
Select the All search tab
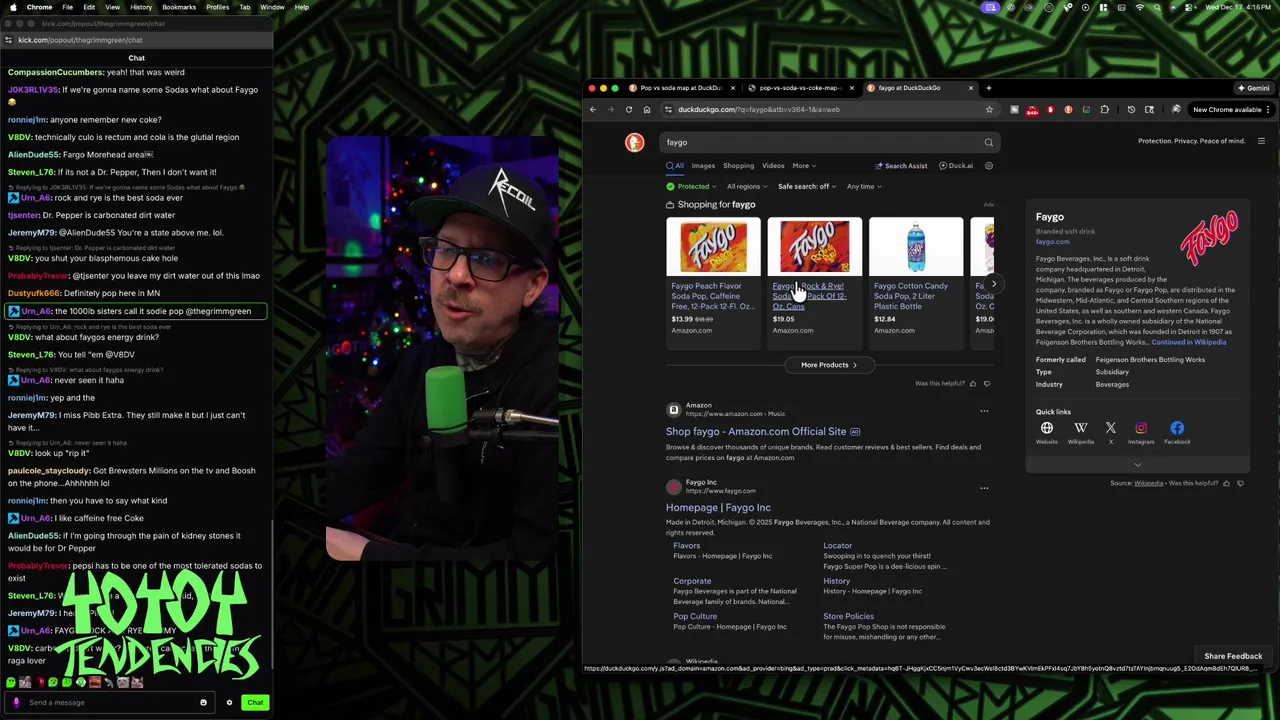675,166
